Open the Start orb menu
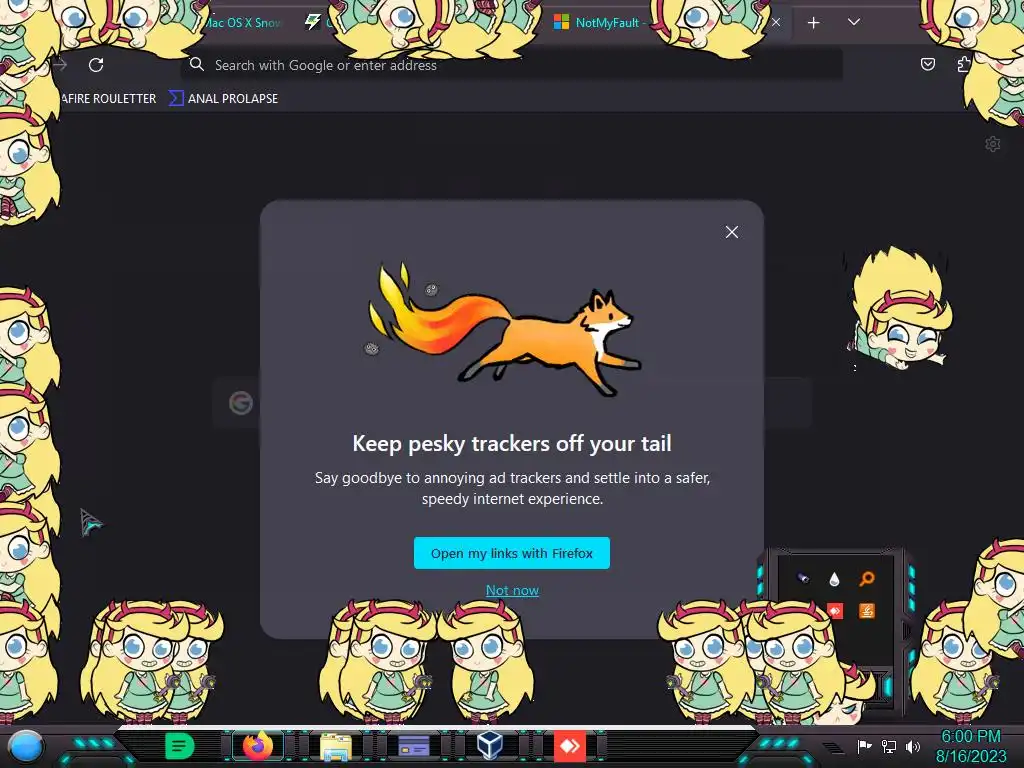Screen dimensions: 1024x768 25,746
